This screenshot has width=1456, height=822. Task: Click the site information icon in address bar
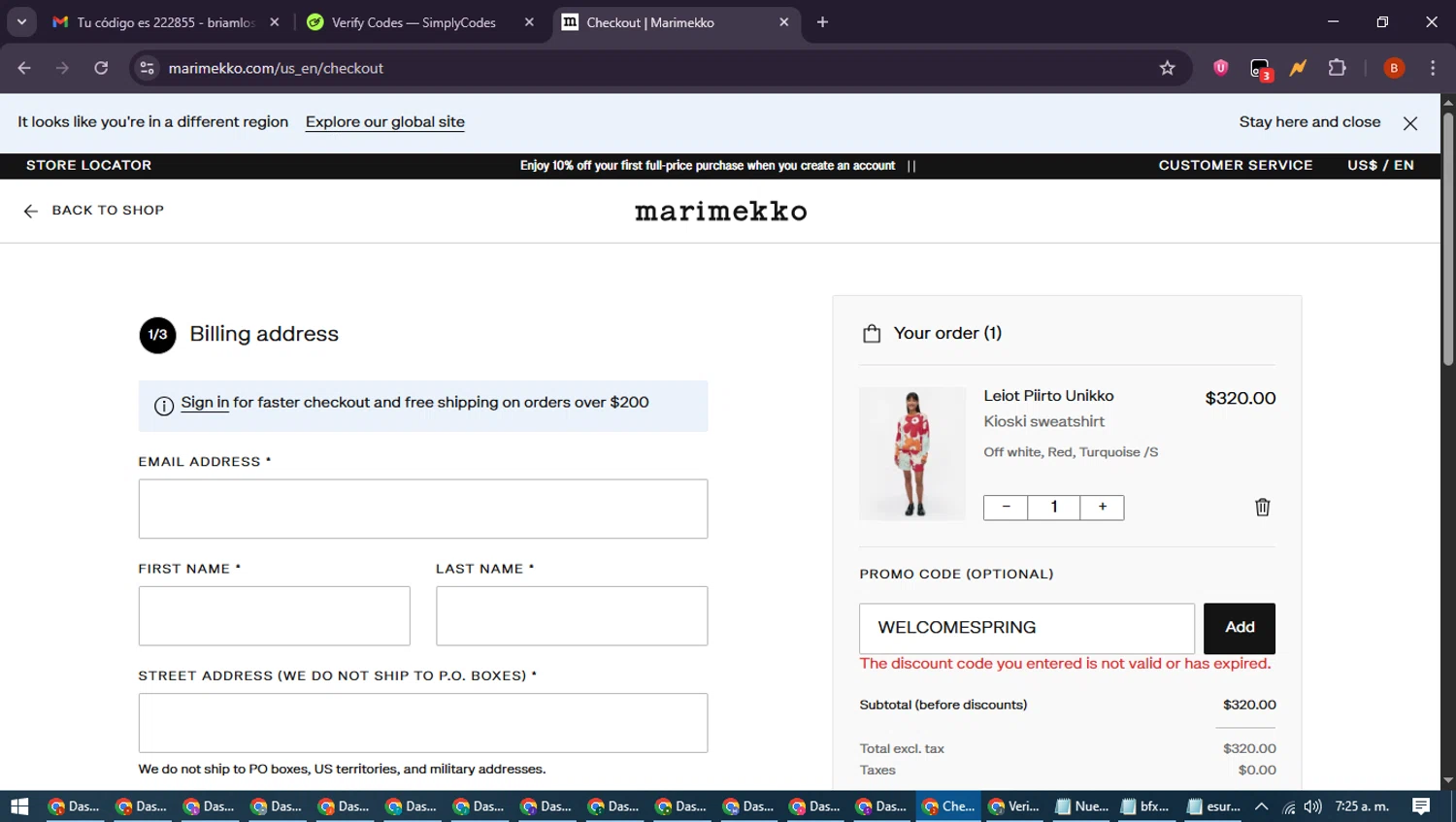point(147,68)
